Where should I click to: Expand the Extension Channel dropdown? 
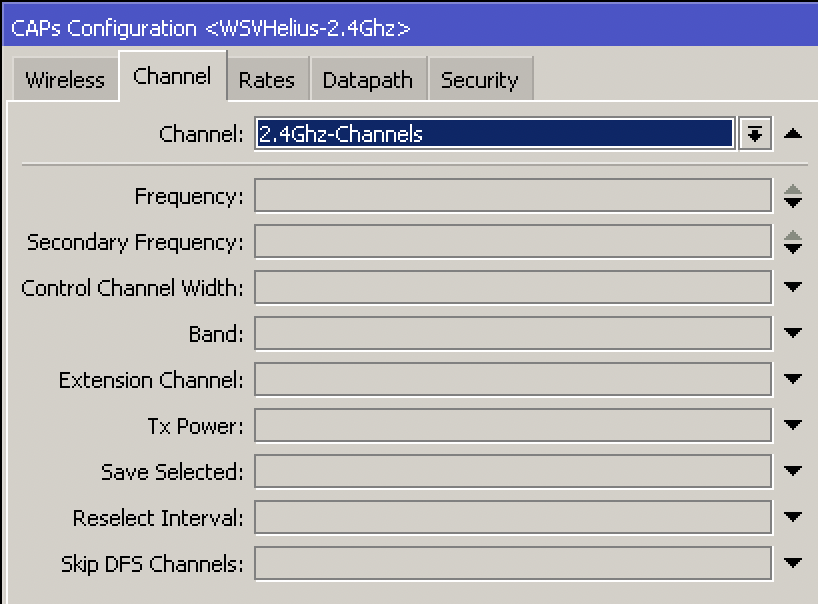pos(793,379)
